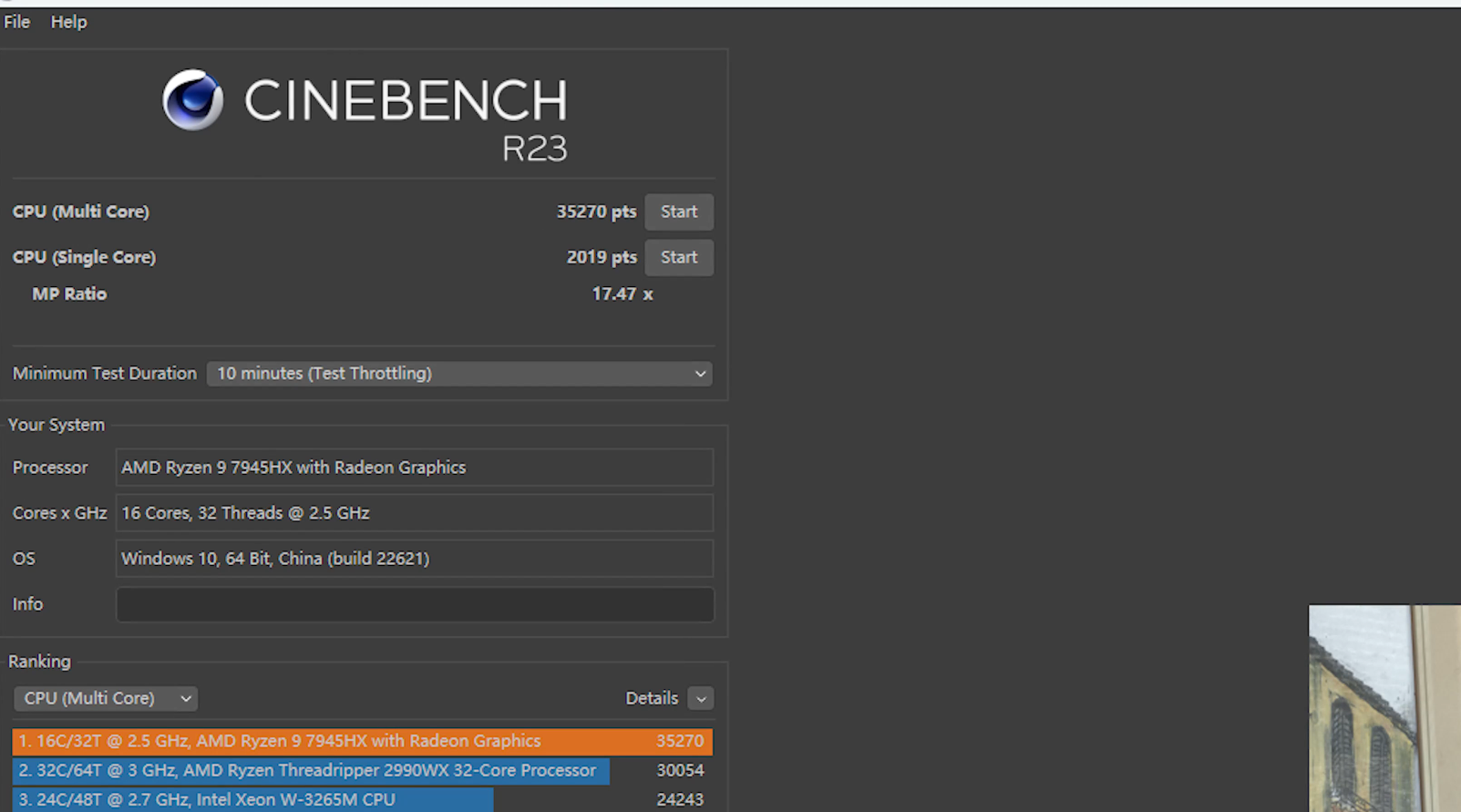Select the Xeon W-3265M ranking row
The image size is (1461, 812).
coord(362,799)
